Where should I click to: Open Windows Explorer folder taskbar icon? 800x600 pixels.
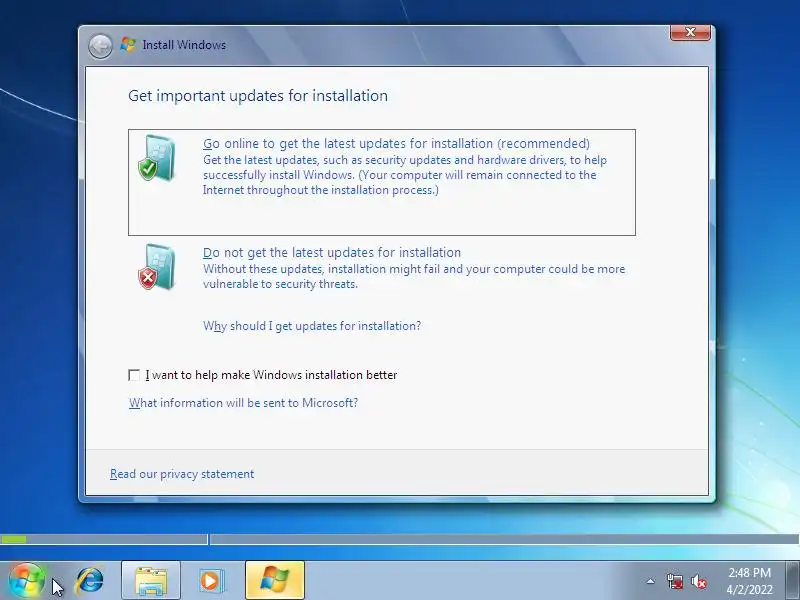(x=151, y=580)
